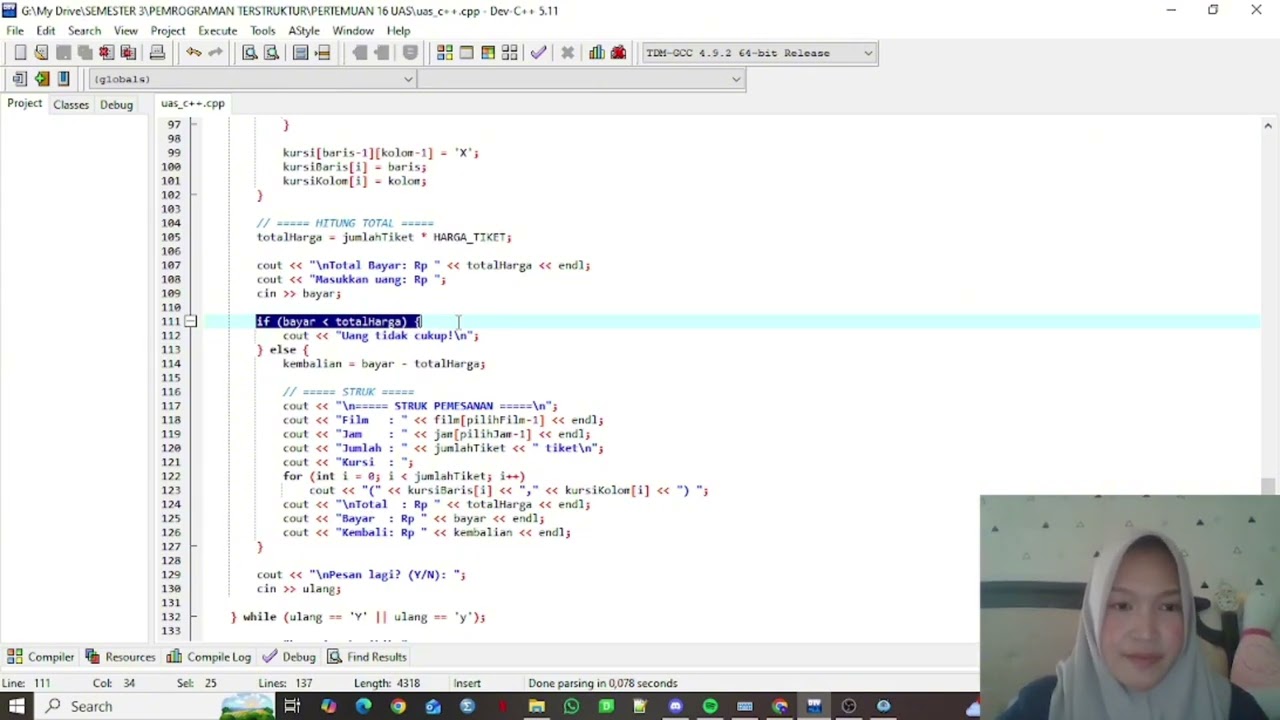Select the uas_c++.cpp editor tab
Image resolution: width=1280 pixels, height=720 pixels.
click(193, 104)
